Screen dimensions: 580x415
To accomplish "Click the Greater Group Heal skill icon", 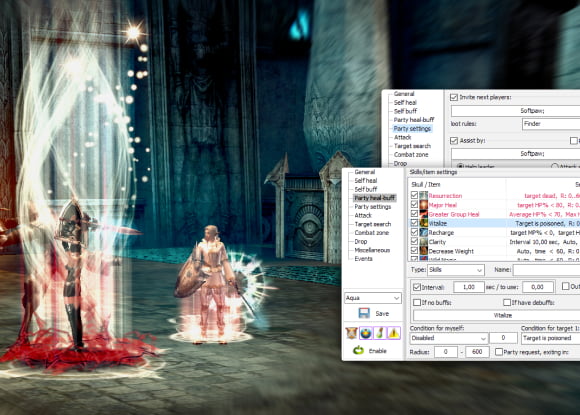I will pyautogui.click(x=424, y=214).
